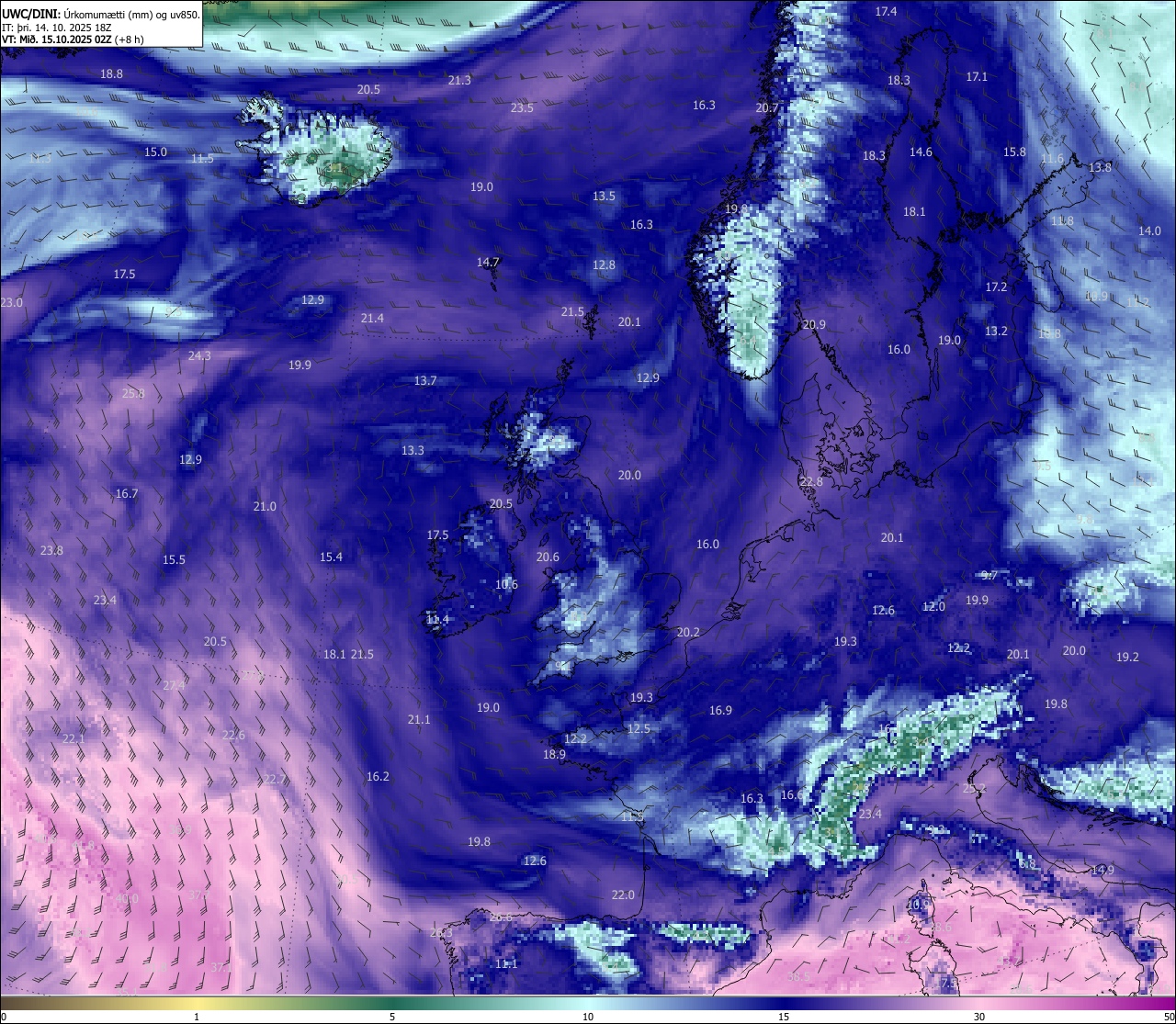Viewport: 1176px width, 1024px height.
Task: Click the 13.8 value label
Action: click(x=1100, y=167)
